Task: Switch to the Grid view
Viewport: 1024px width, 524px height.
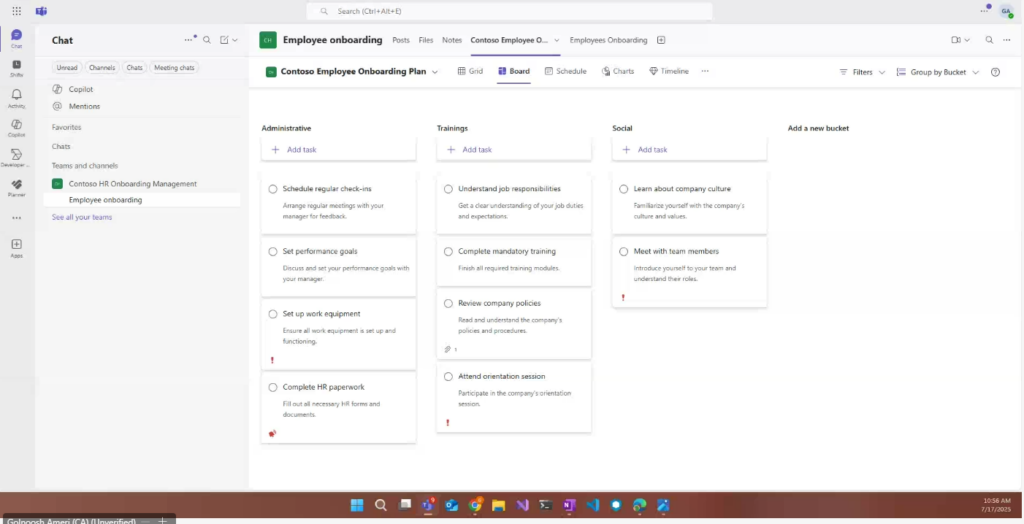Action: (470, 71)
